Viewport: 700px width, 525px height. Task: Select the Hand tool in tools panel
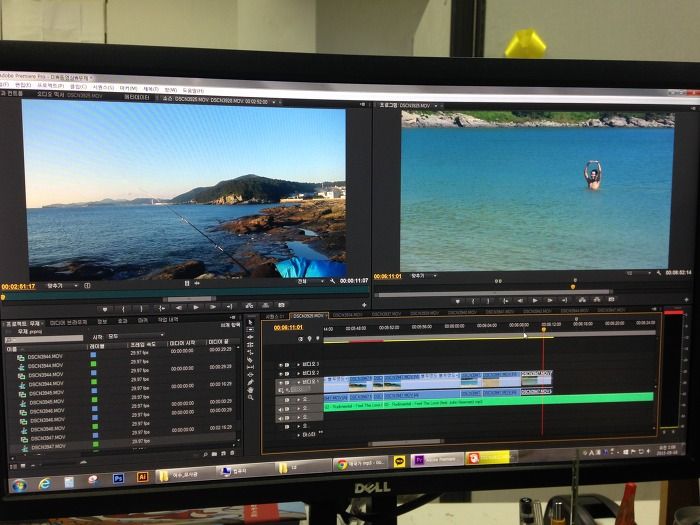(x=250, y=390)
